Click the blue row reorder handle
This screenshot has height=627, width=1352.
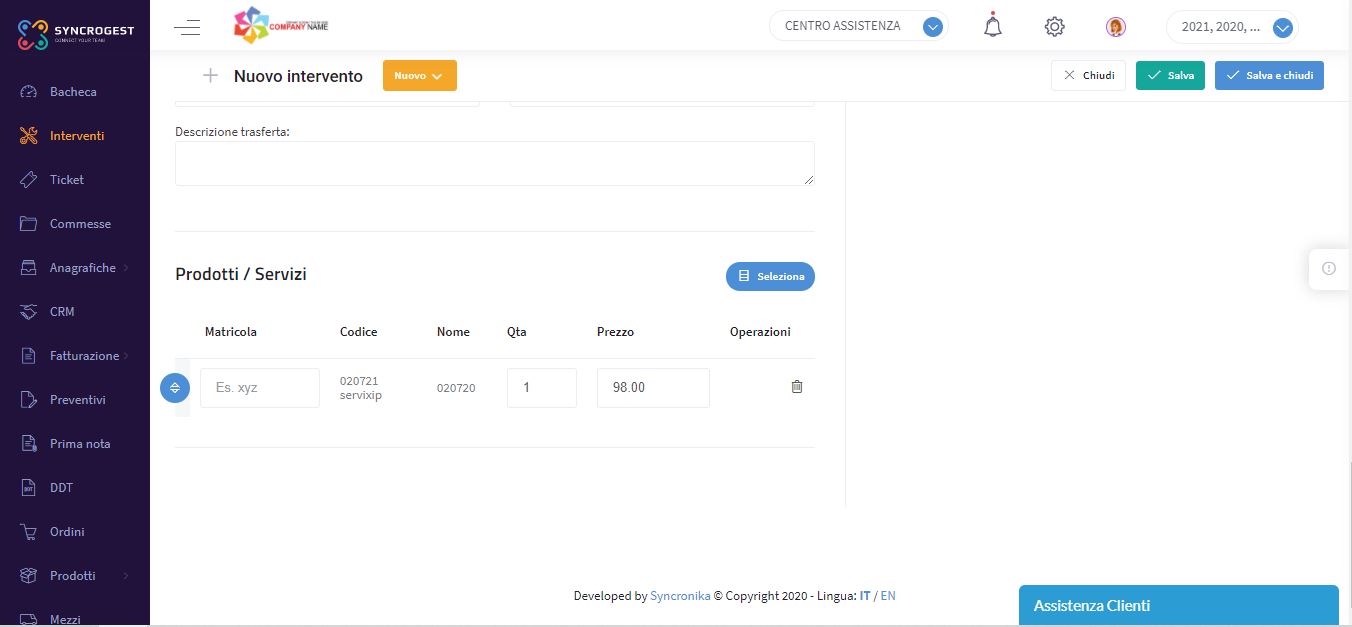(x=175, y=388)
